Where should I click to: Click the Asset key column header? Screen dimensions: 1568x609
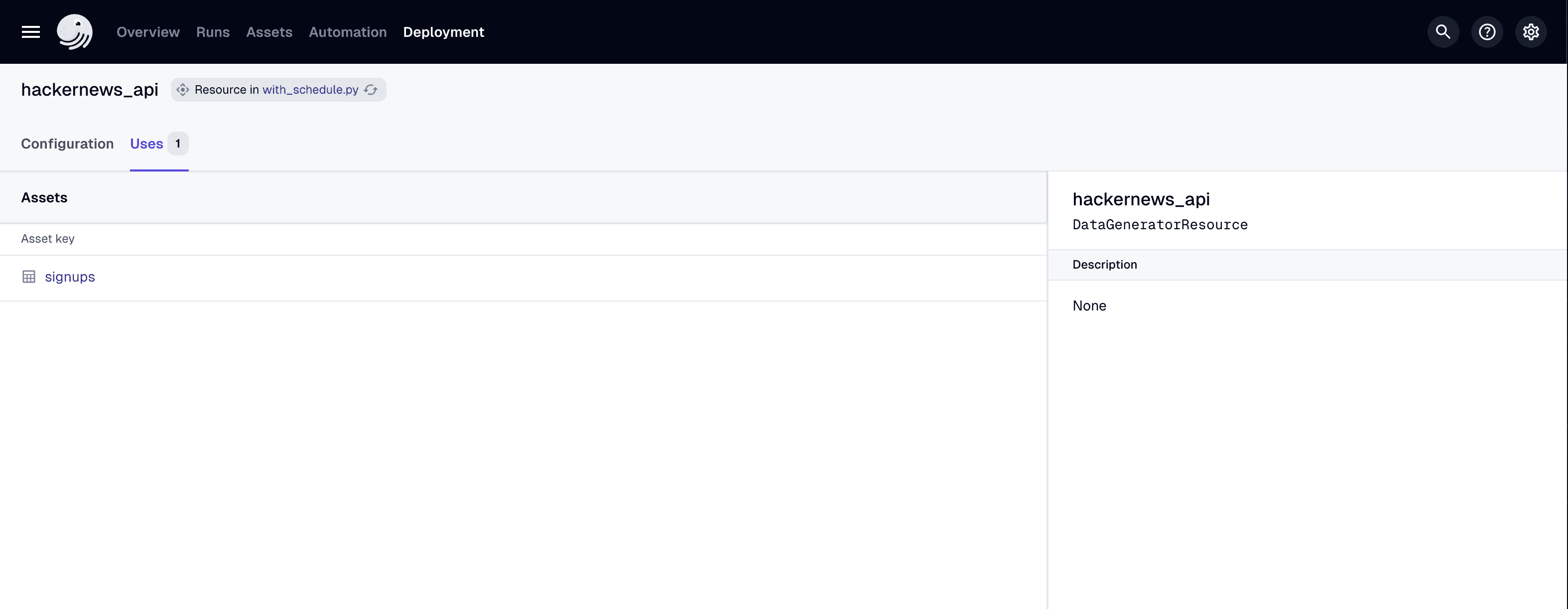47,238
